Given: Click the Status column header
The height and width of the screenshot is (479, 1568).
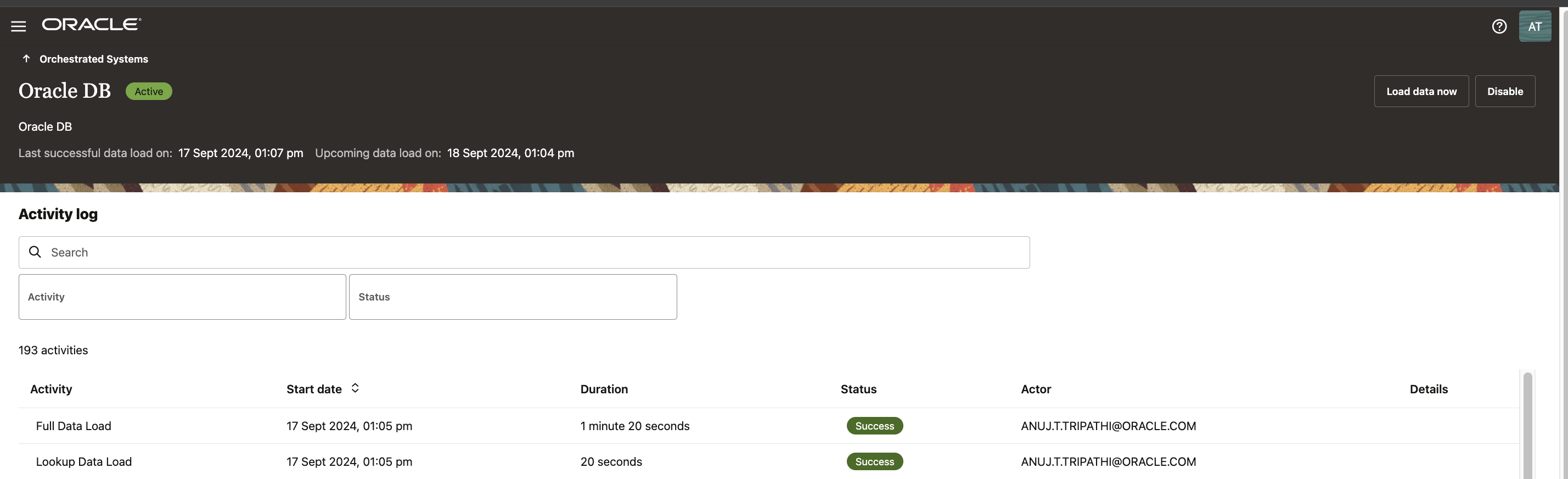Looking at the screenshot, I should click(x=858, y=389).
